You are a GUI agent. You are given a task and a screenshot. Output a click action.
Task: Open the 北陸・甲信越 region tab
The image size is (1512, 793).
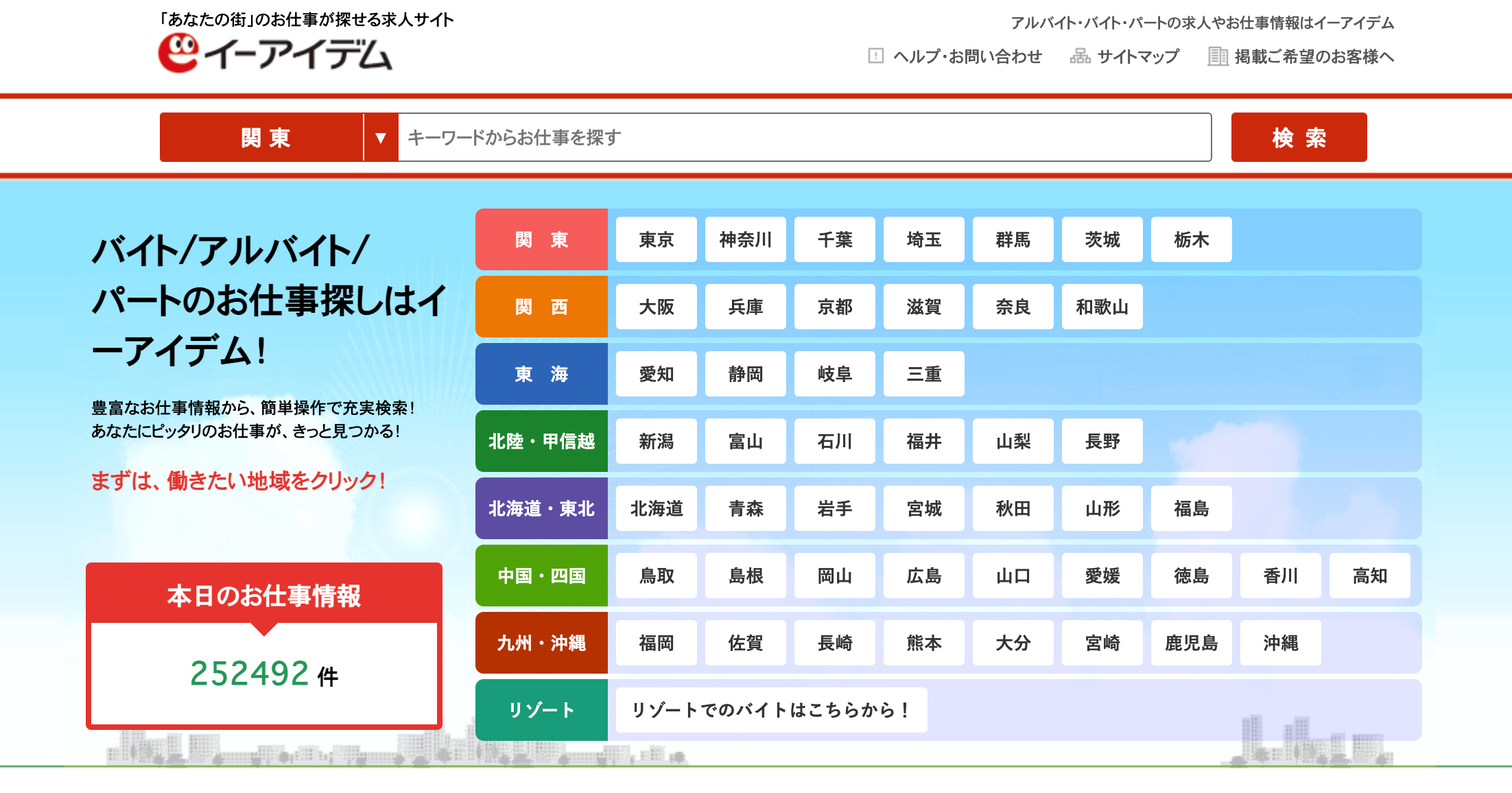point(541,441)
